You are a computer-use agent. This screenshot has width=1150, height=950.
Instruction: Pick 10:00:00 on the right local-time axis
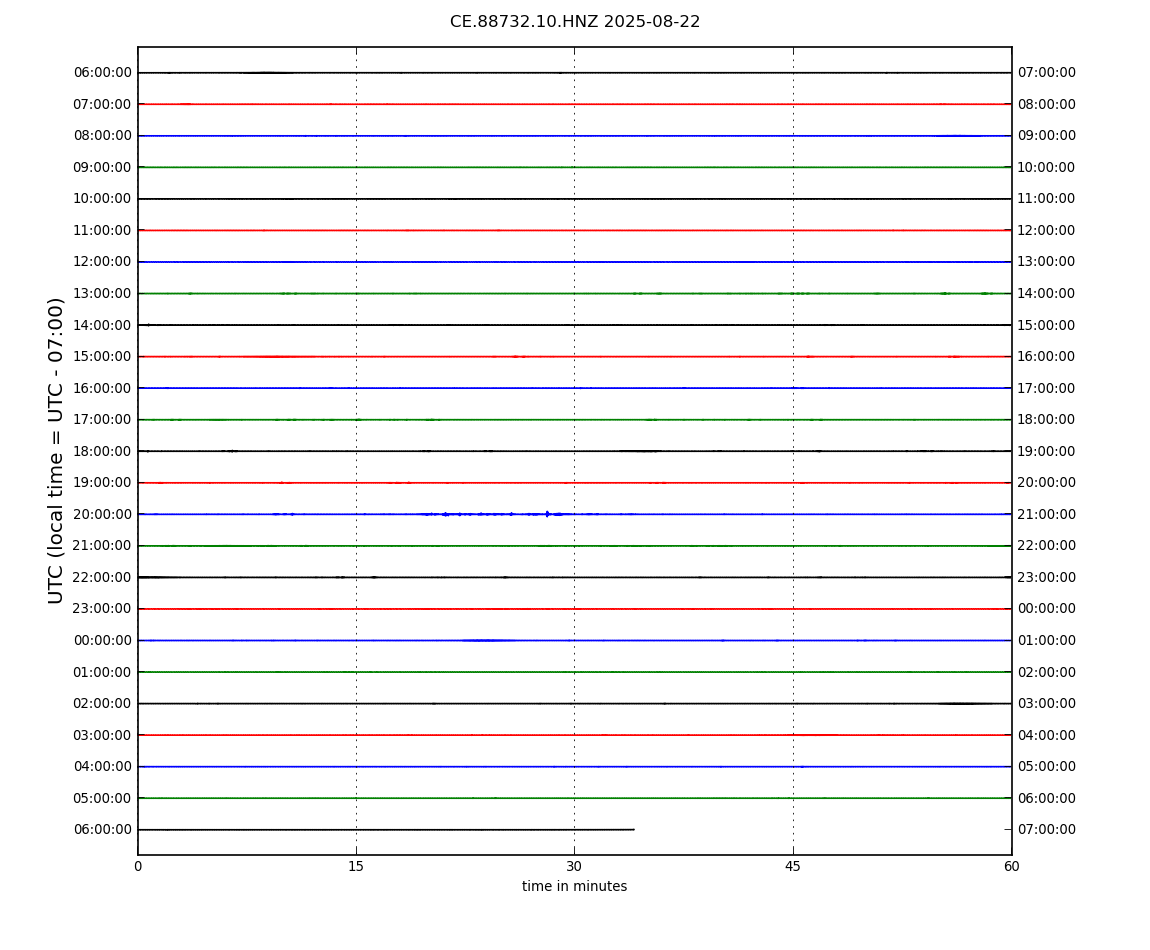pos(1047,167)
